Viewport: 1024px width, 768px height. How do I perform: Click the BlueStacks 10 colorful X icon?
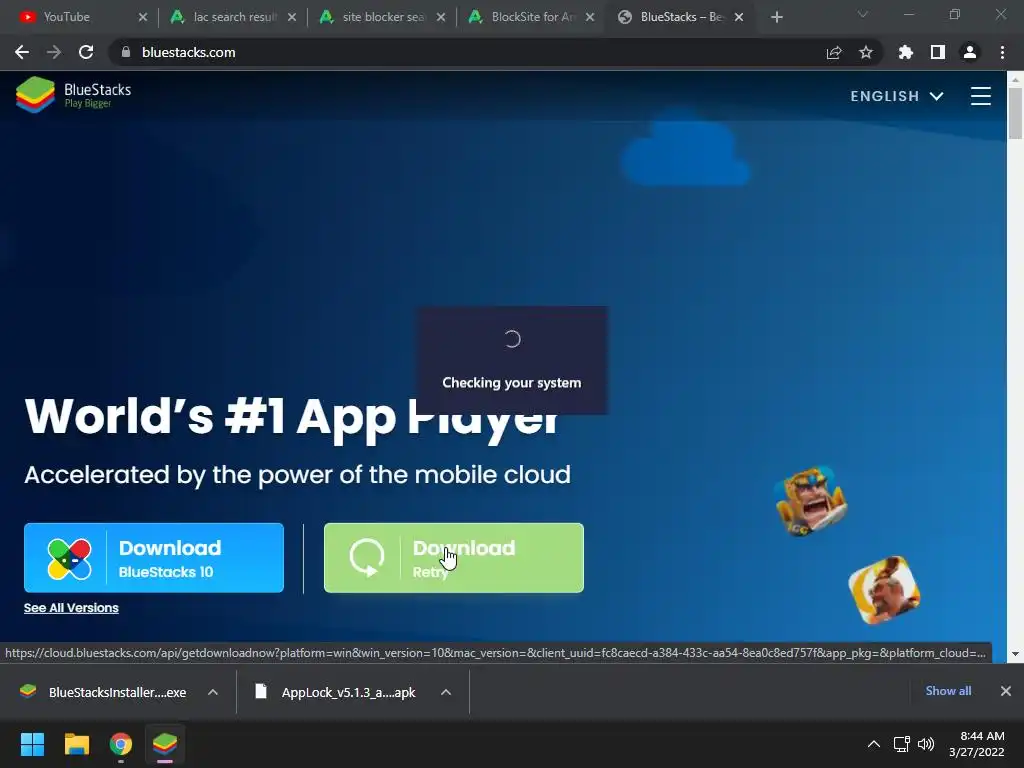pyautogui.click(x=69, y=559)
